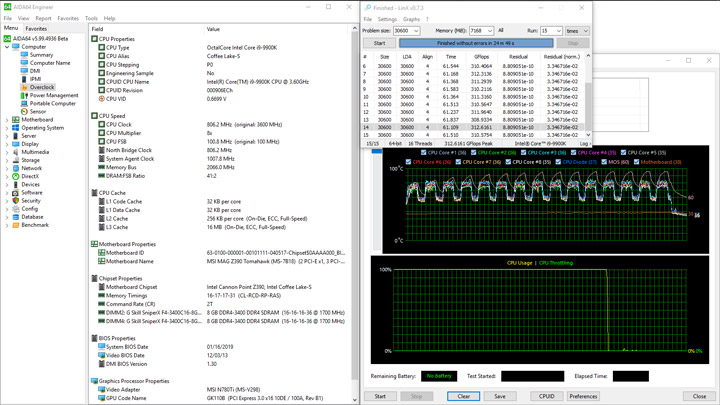Image resolution: width=720 pixels, height=405 pixels.
Task: Toggle CPU Core #2 graph checkbox
Action: (473, 152)
